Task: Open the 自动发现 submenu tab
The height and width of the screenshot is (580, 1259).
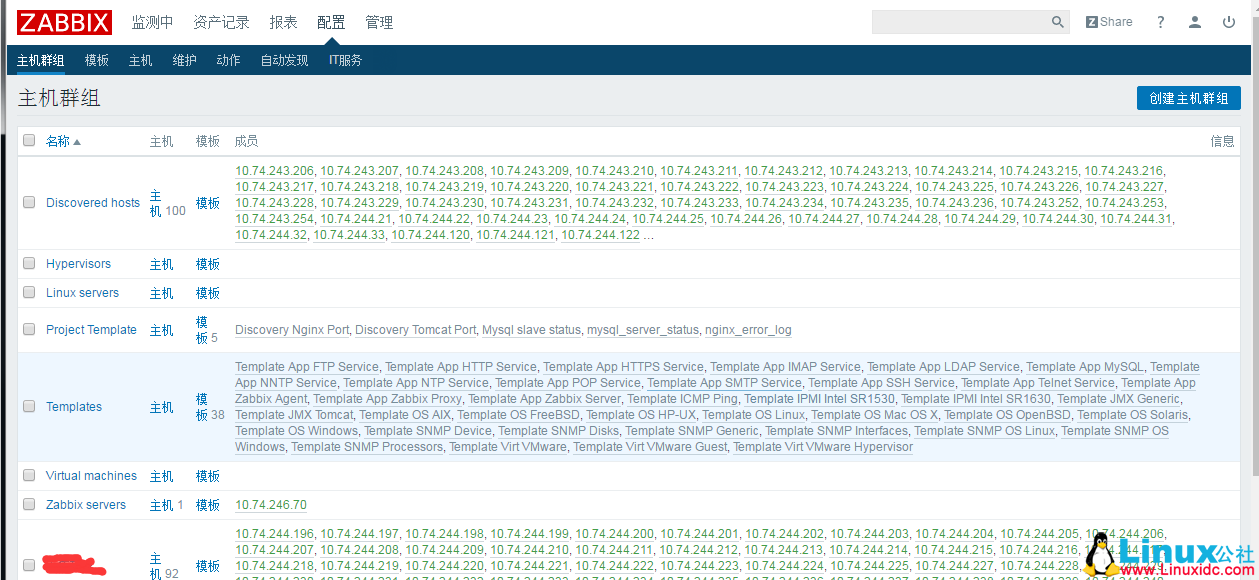Action: pos(284,60)
